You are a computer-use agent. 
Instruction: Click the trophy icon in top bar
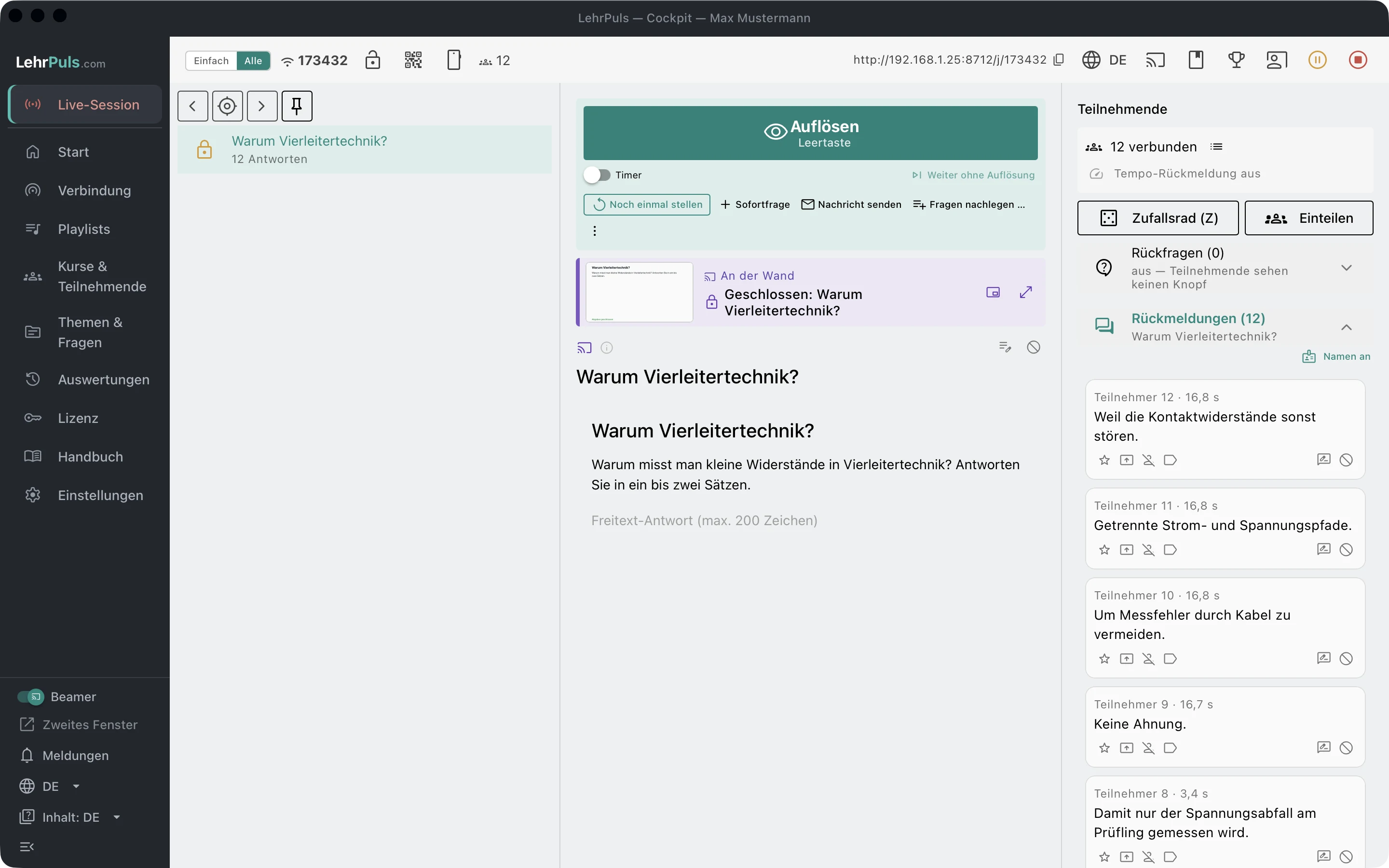click(x=1236, y=60)
